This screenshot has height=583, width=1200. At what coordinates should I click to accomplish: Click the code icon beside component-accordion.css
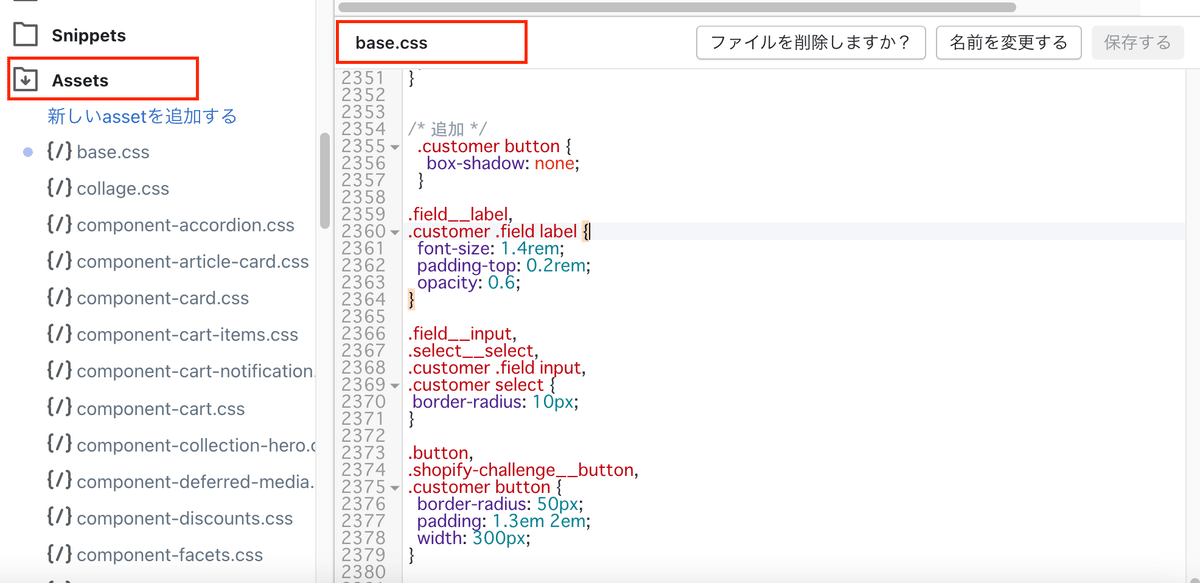(59, 225)
